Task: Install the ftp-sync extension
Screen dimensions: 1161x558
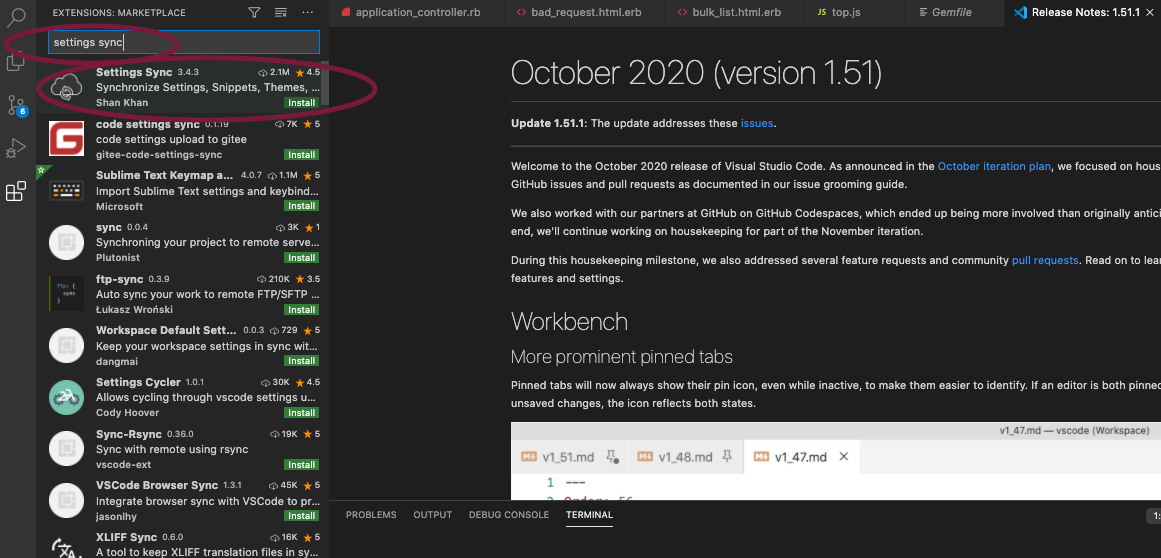Action: click(302, 309)
